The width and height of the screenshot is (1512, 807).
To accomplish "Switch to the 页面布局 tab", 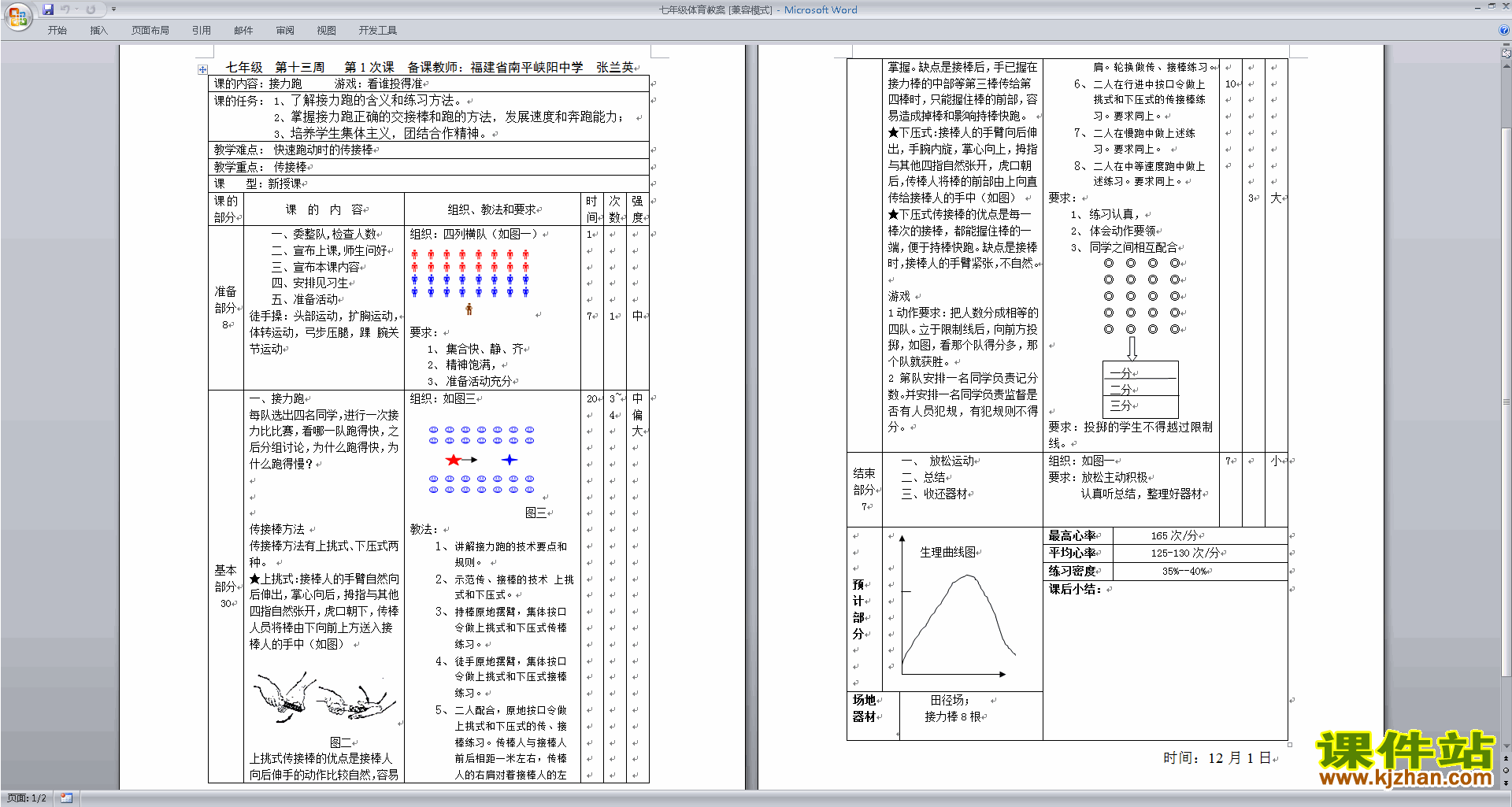I will tap(150, 31).
